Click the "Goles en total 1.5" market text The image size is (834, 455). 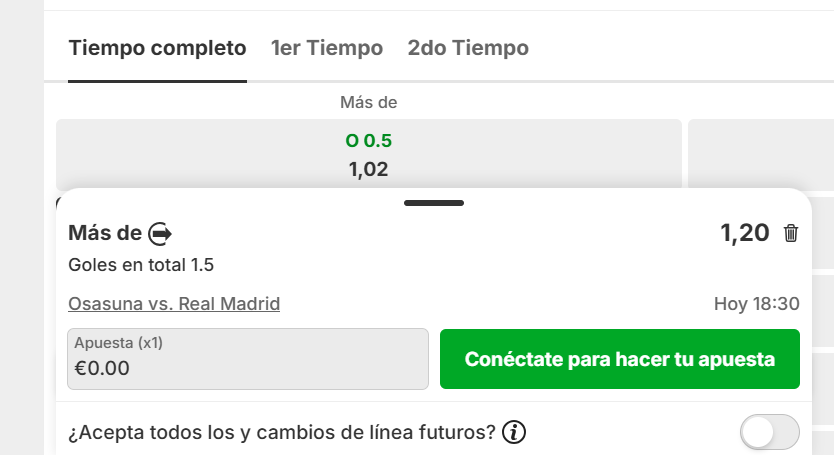click(x=141, y=265)
